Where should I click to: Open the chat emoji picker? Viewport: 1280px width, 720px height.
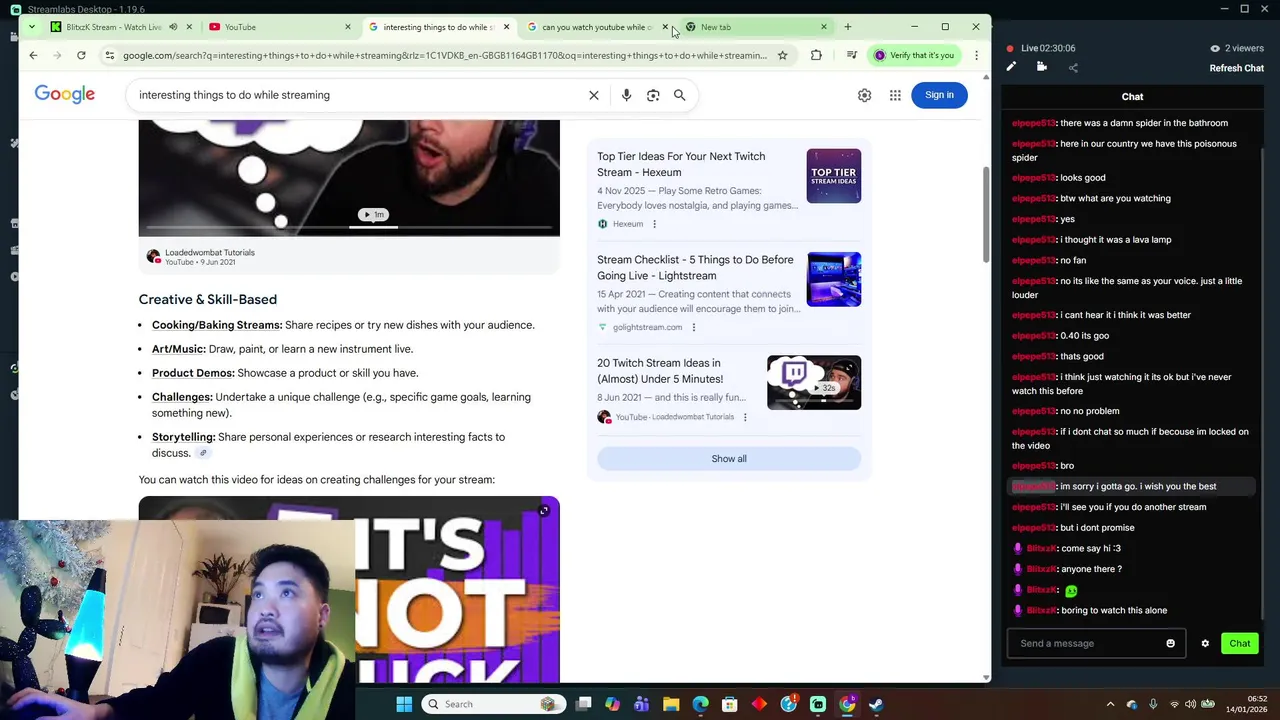1171,643
